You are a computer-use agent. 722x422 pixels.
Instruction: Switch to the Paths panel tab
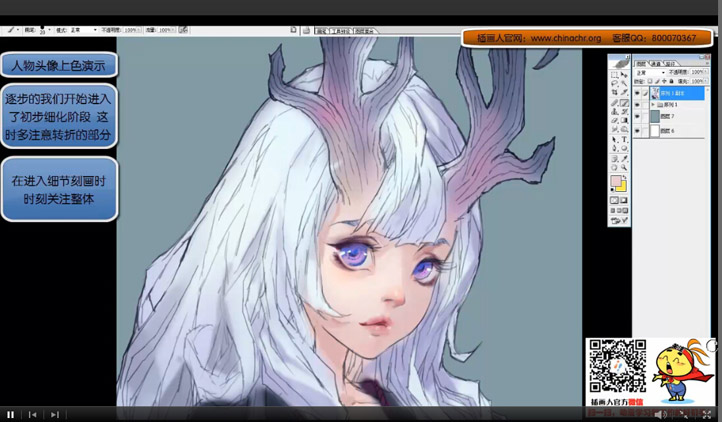point(671,63)
